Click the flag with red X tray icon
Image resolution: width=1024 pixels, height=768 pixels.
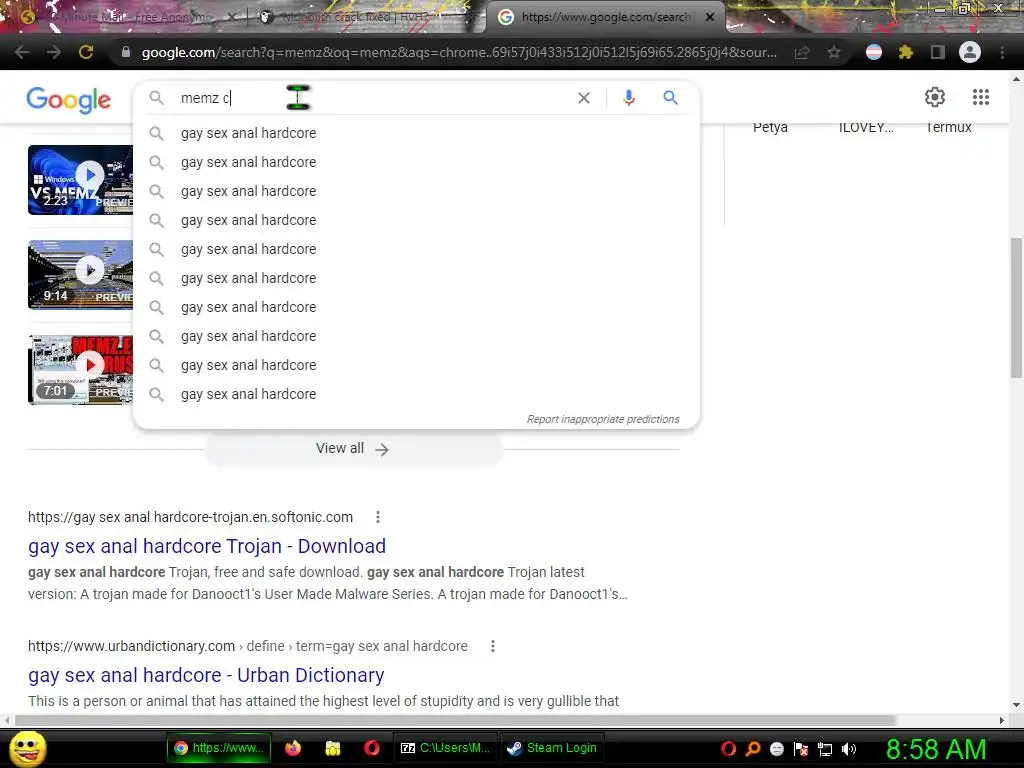coord(801,748)
